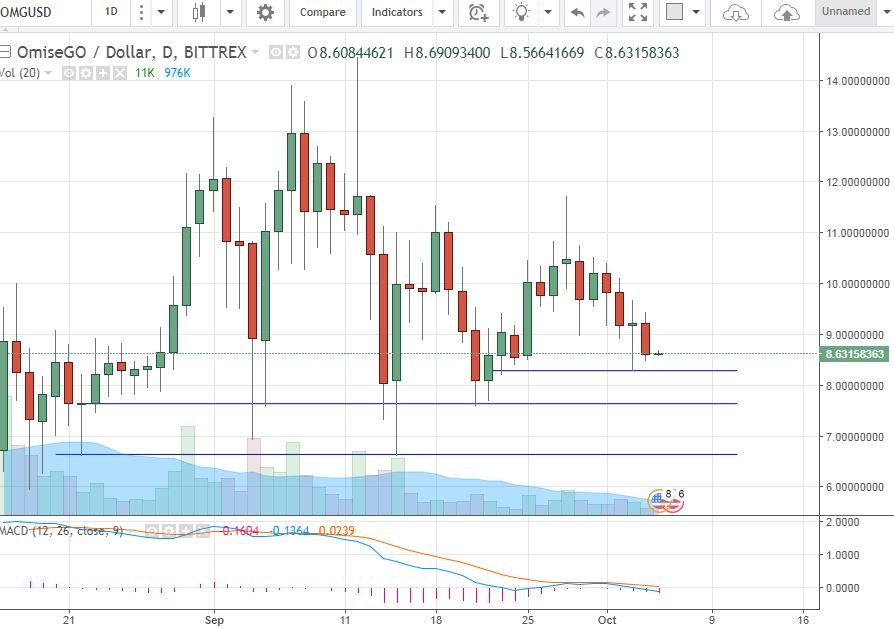Select candlestick chart style icon
894x628 pixels.
199,12
